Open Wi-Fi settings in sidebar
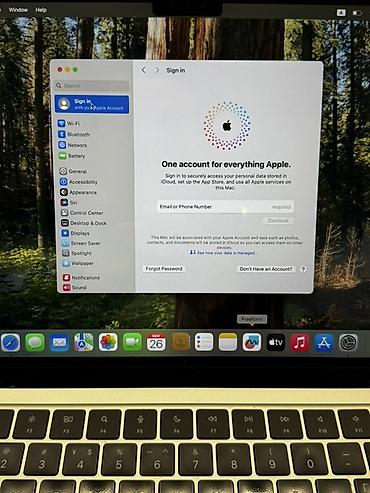The width and height of the screenshot is (370, 493). pos(70,124)
